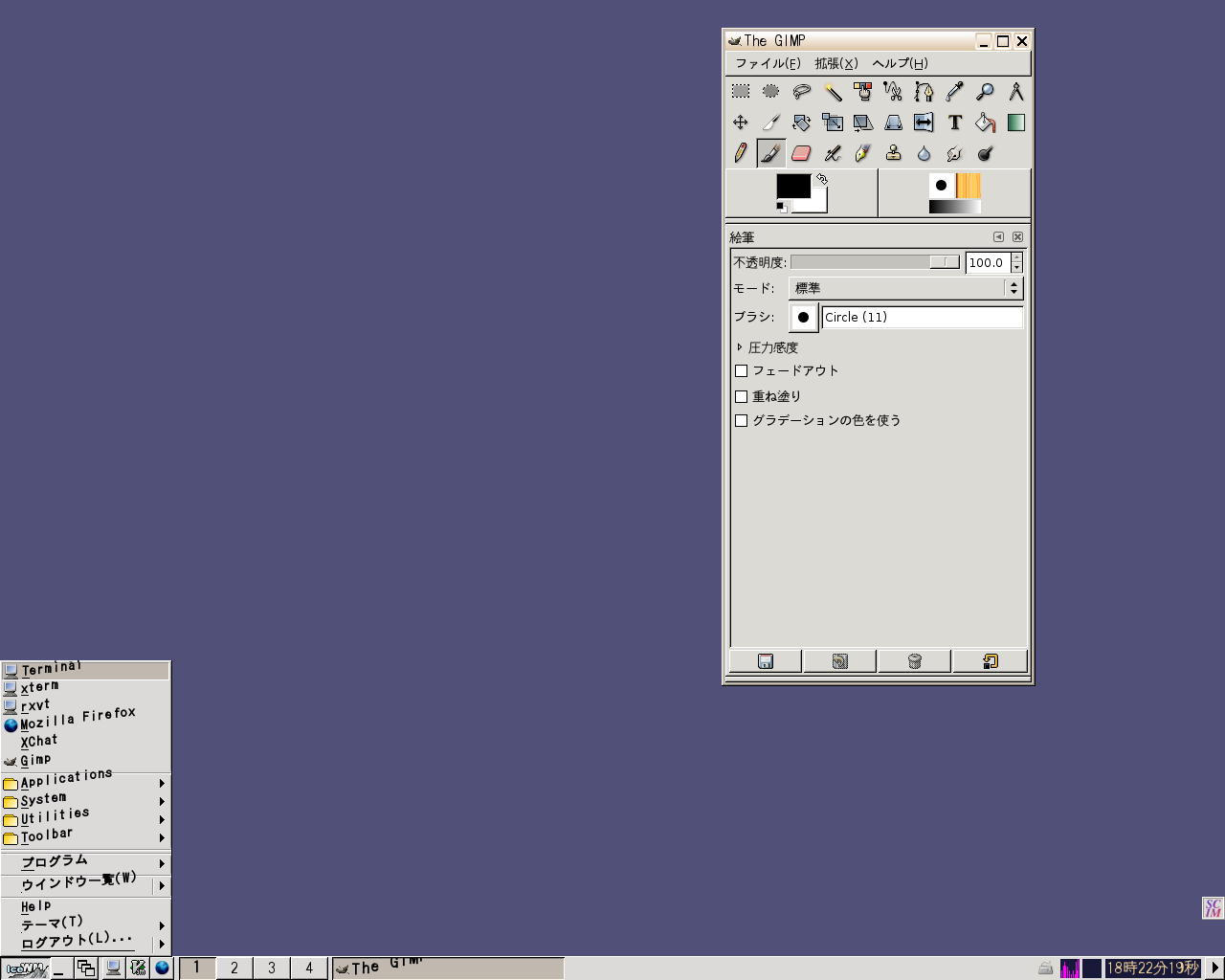The width and height of the screenshot is (1225, 980).
Task: Select the Scale tool
Action: 833,122
